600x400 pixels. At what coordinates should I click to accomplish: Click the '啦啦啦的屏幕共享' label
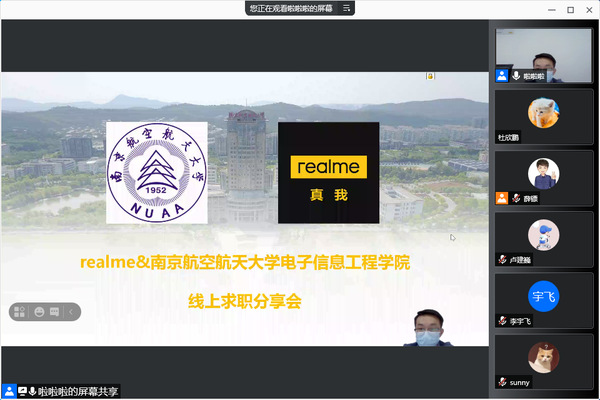[78, 391]
